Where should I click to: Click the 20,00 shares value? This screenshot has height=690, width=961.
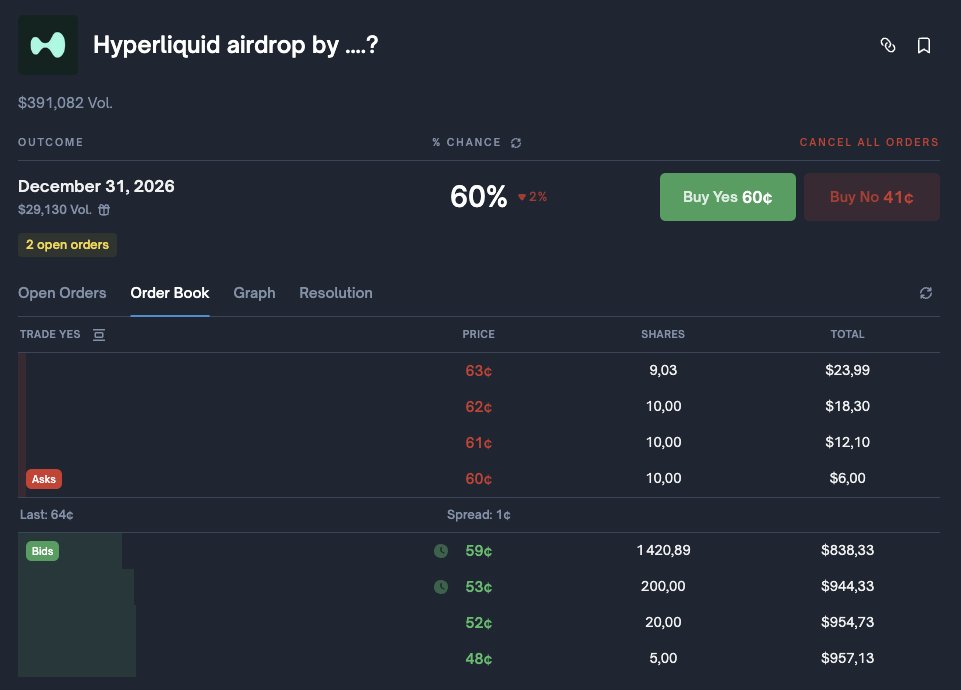coord(663,623)
